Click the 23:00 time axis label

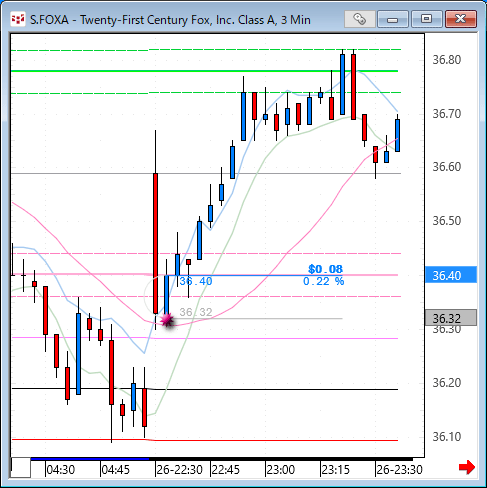pos(281,470)
